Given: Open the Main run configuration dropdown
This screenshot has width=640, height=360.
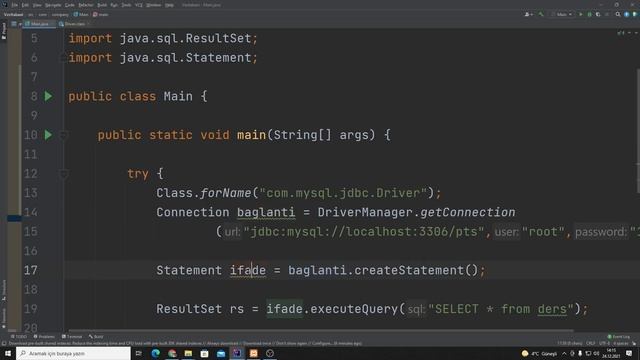Looking at the screenshot, I should (x=562, y=14).
